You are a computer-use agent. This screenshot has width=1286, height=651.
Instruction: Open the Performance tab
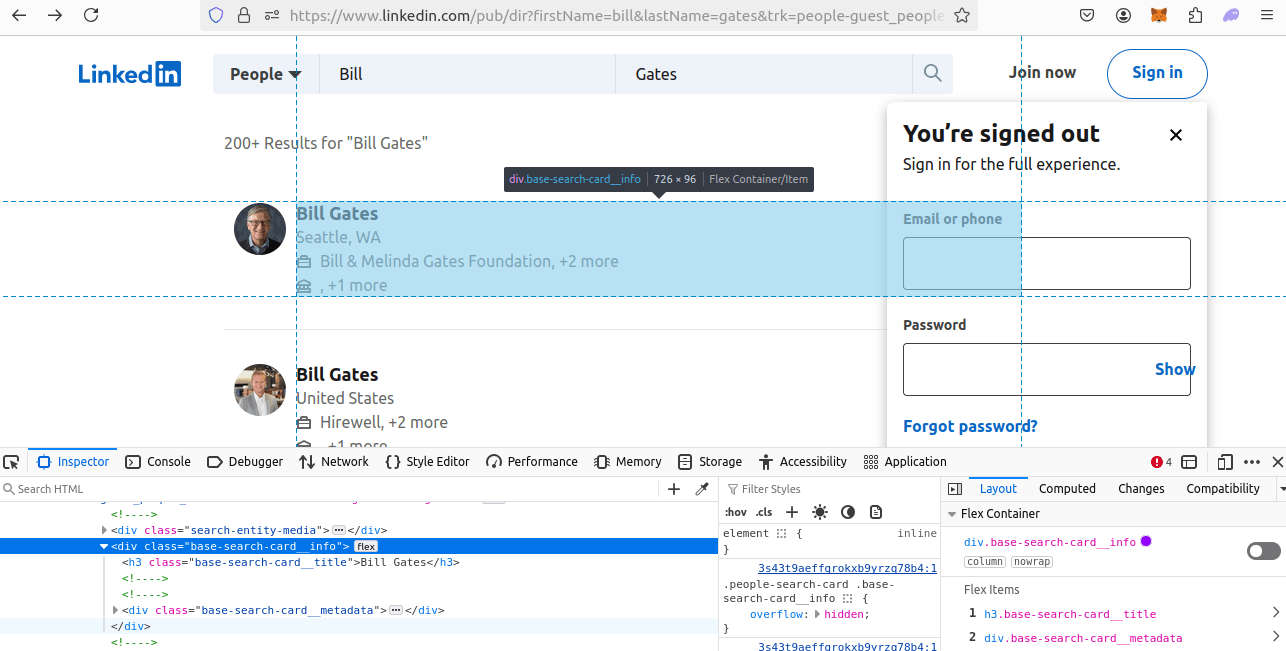[x=532, y=462]
